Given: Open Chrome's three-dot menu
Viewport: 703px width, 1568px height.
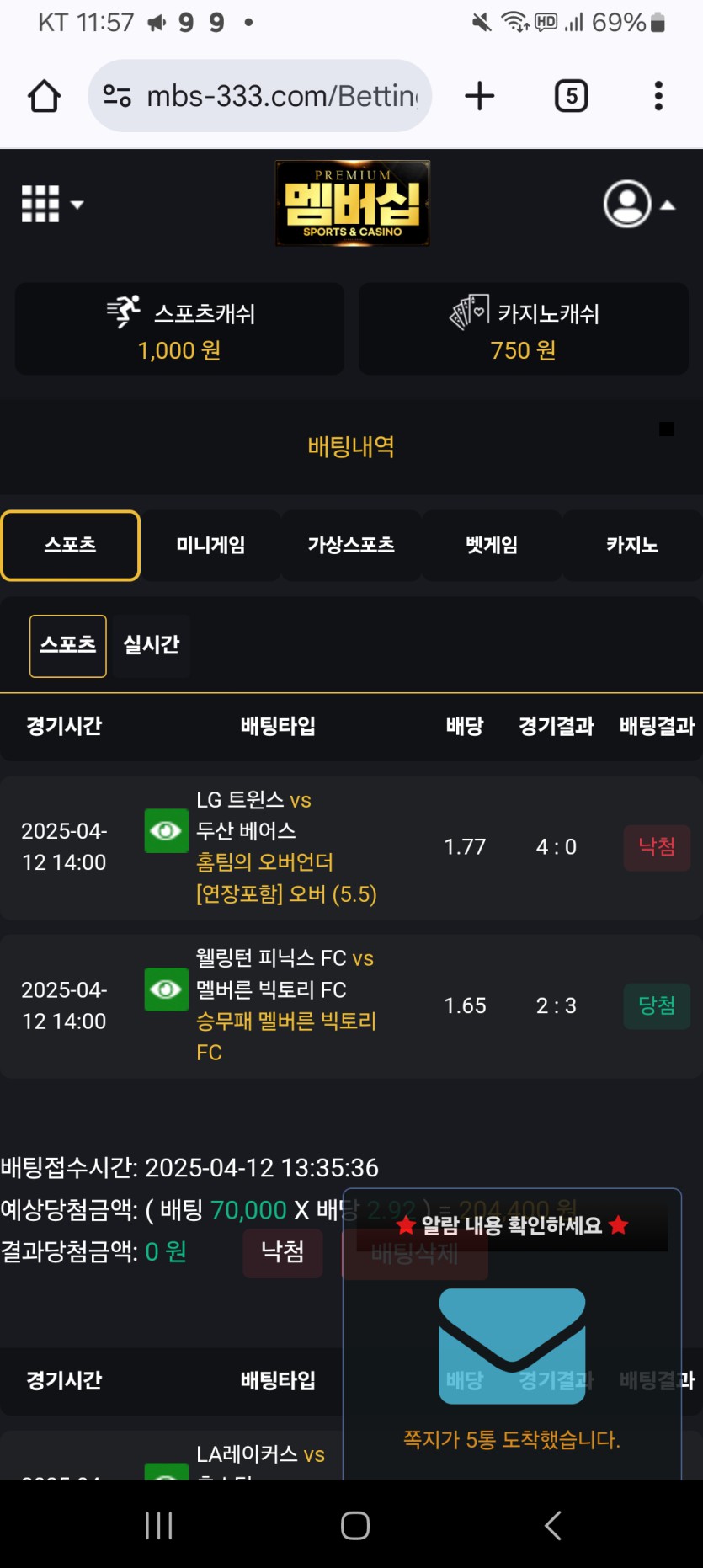Looking at the screenshot, I should pos(658,96).
